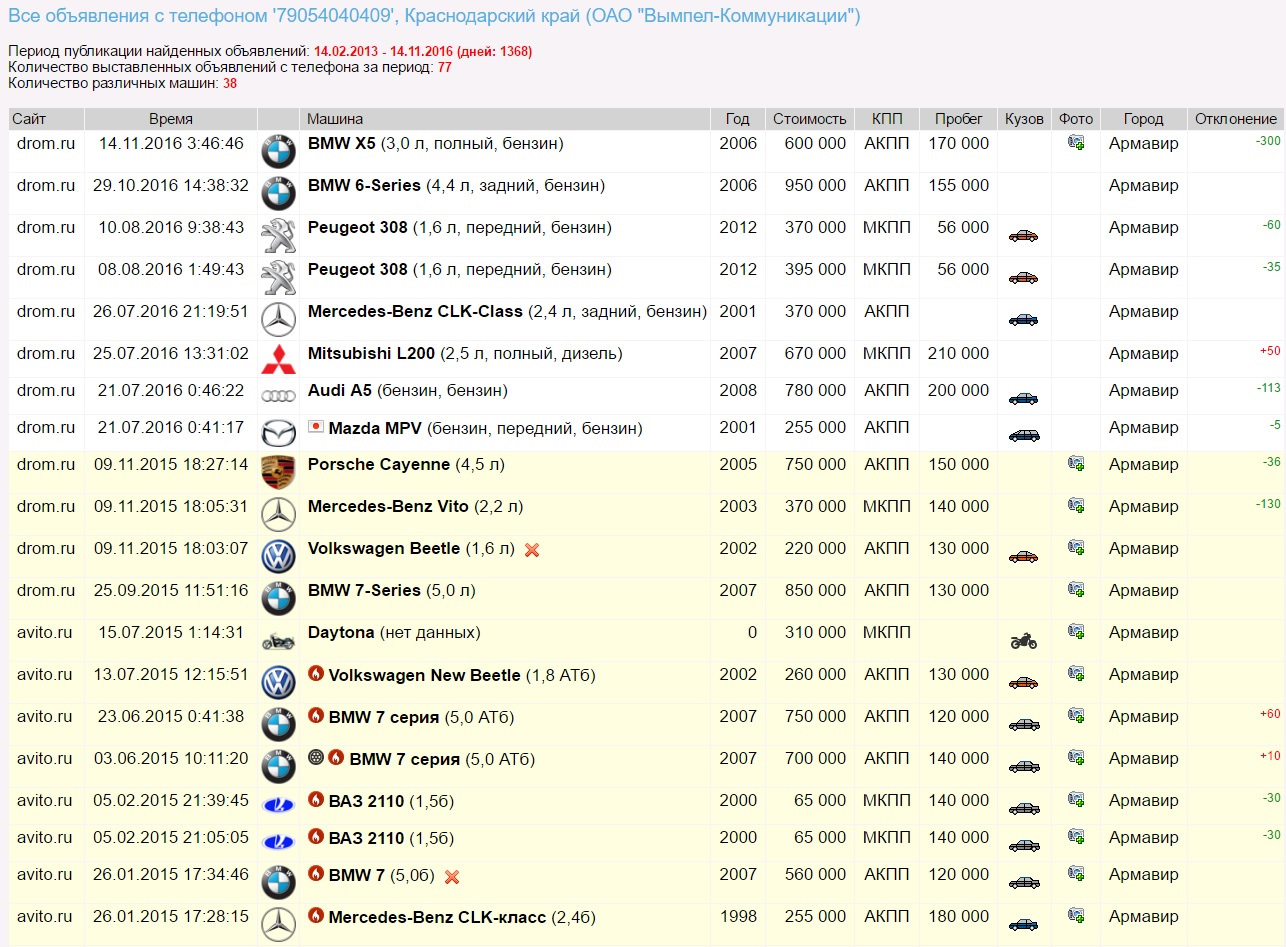
Task: Click the BMW logo beside BMW 6-Series
Action: [x=278, y=194]
